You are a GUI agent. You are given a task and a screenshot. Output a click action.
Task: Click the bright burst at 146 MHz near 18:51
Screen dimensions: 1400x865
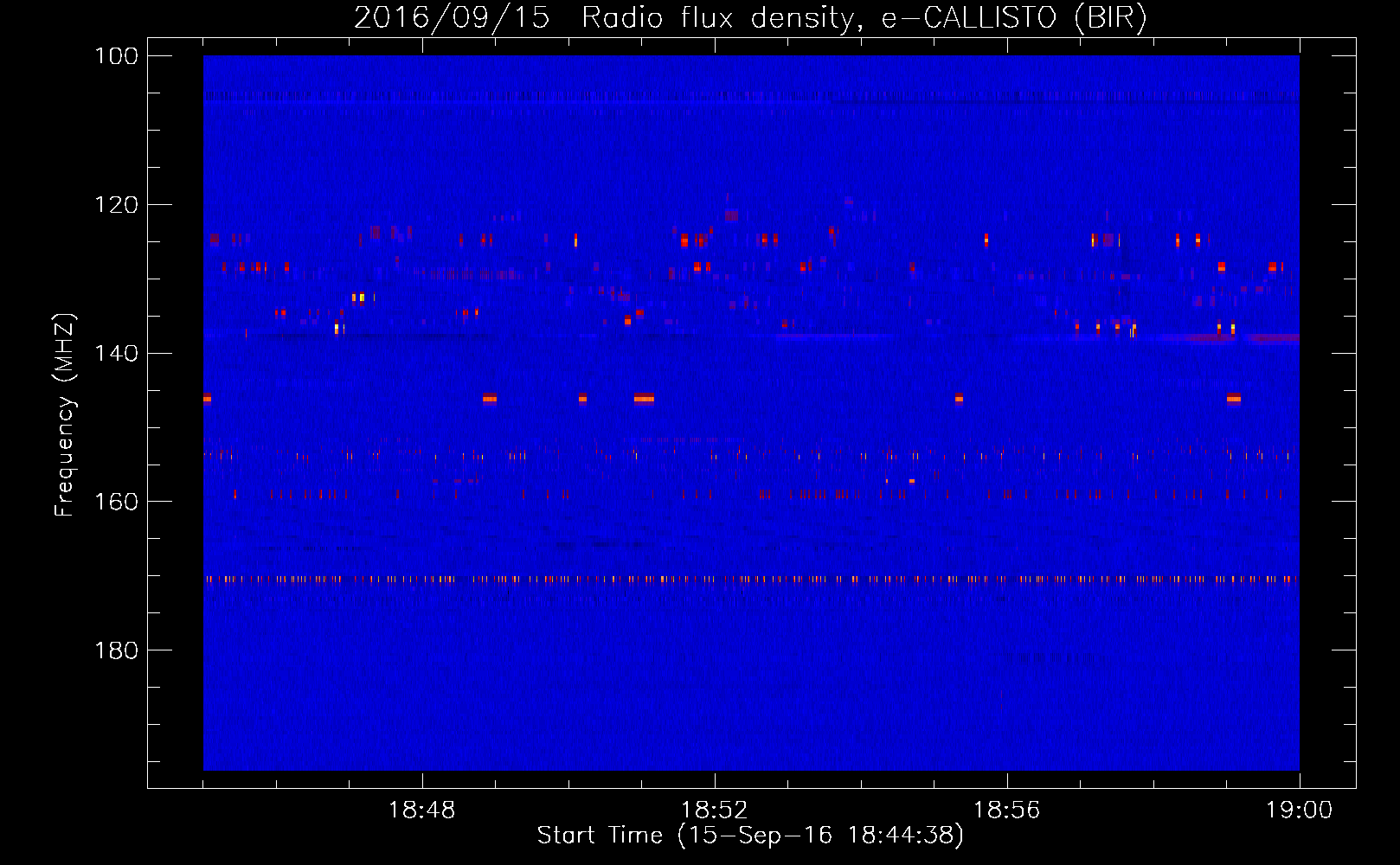coord(644,398)
